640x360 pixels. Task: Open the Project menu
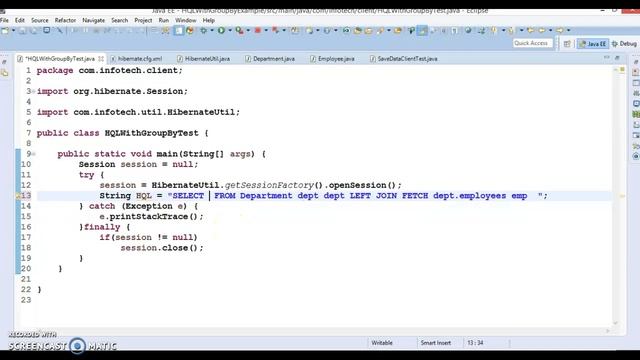pyautogui.click(x=143, y=20)
